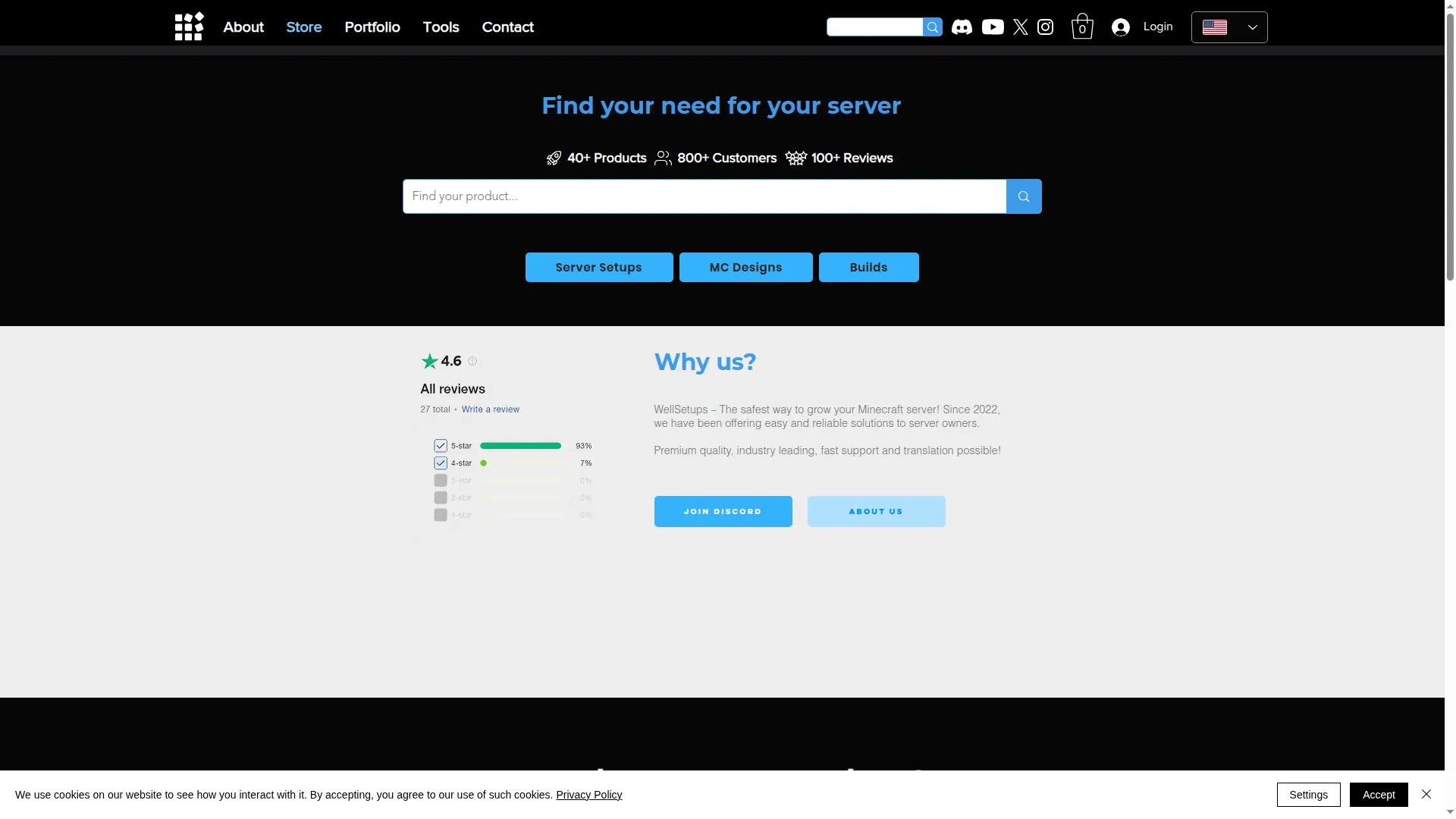Focus the header search input field
The width and height of the screenshot is (1456, 819).
click(x=875, y=27)
